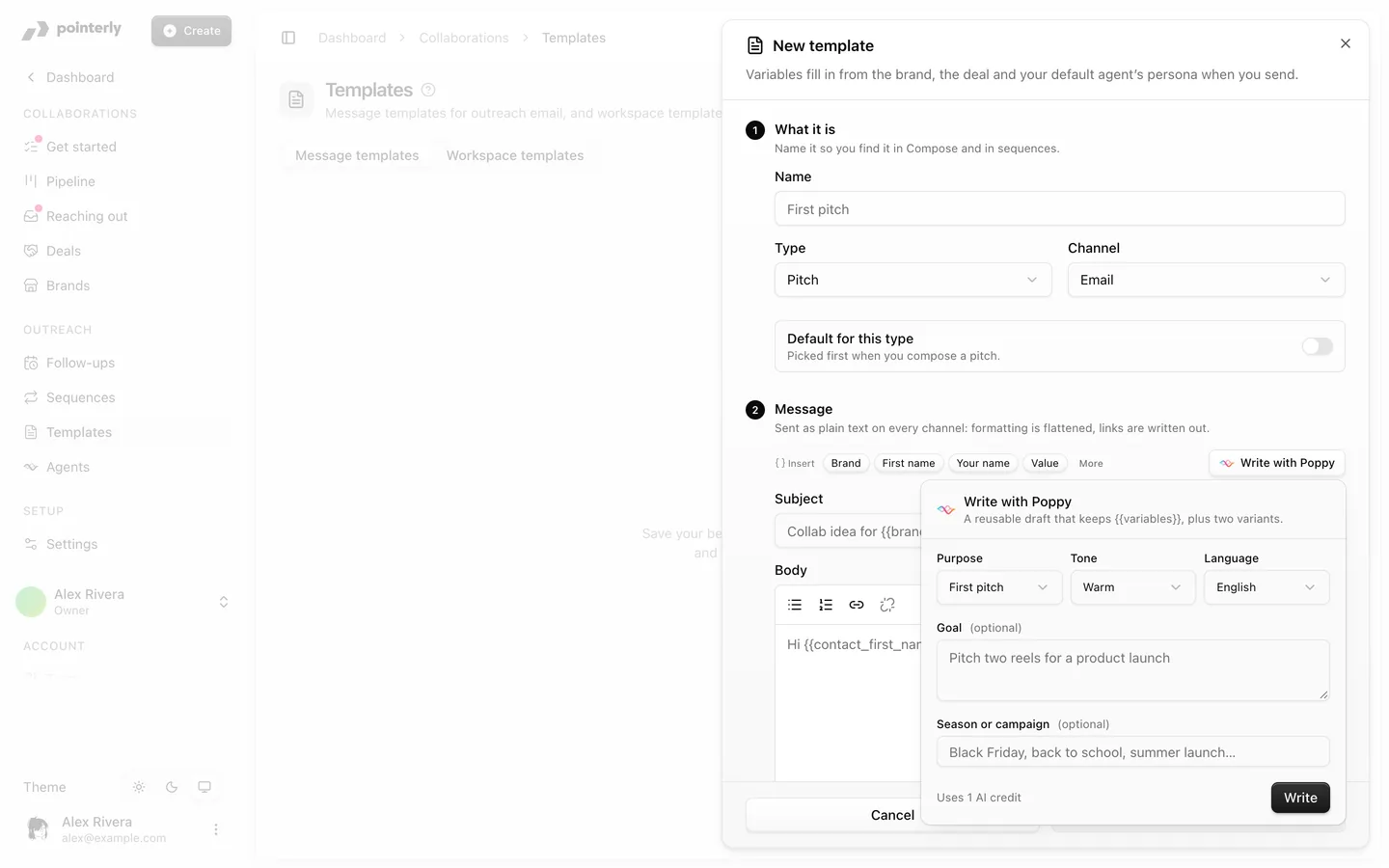The width and height of the screenshot is (1389, 868).
Task: Open the Purpose dropdown showing First pitch
Action: click(999, 587)
